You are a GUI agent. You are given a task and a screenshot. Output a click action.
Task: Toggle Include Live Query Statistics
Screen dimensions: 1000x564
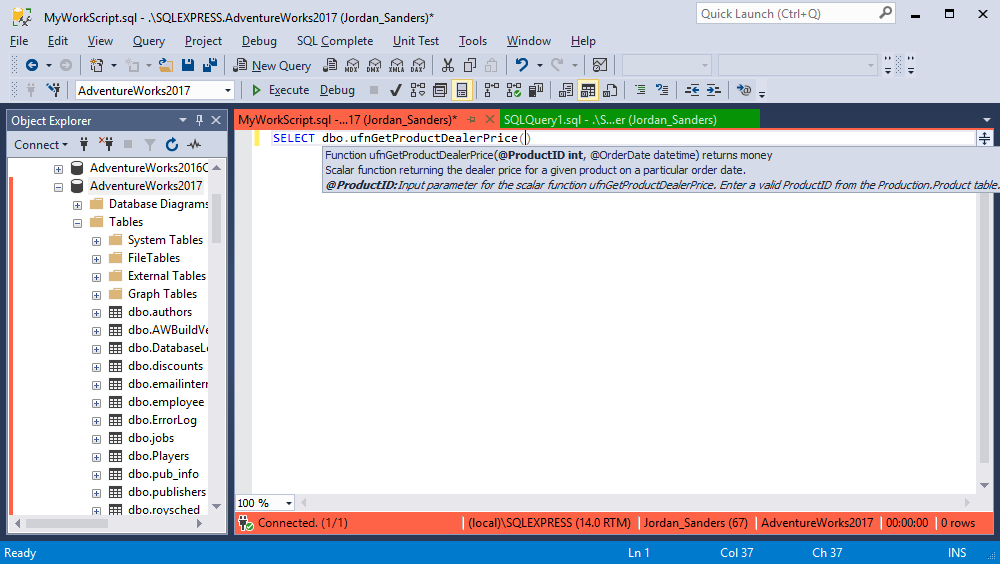pyautogui.click(x=514, y=90)
